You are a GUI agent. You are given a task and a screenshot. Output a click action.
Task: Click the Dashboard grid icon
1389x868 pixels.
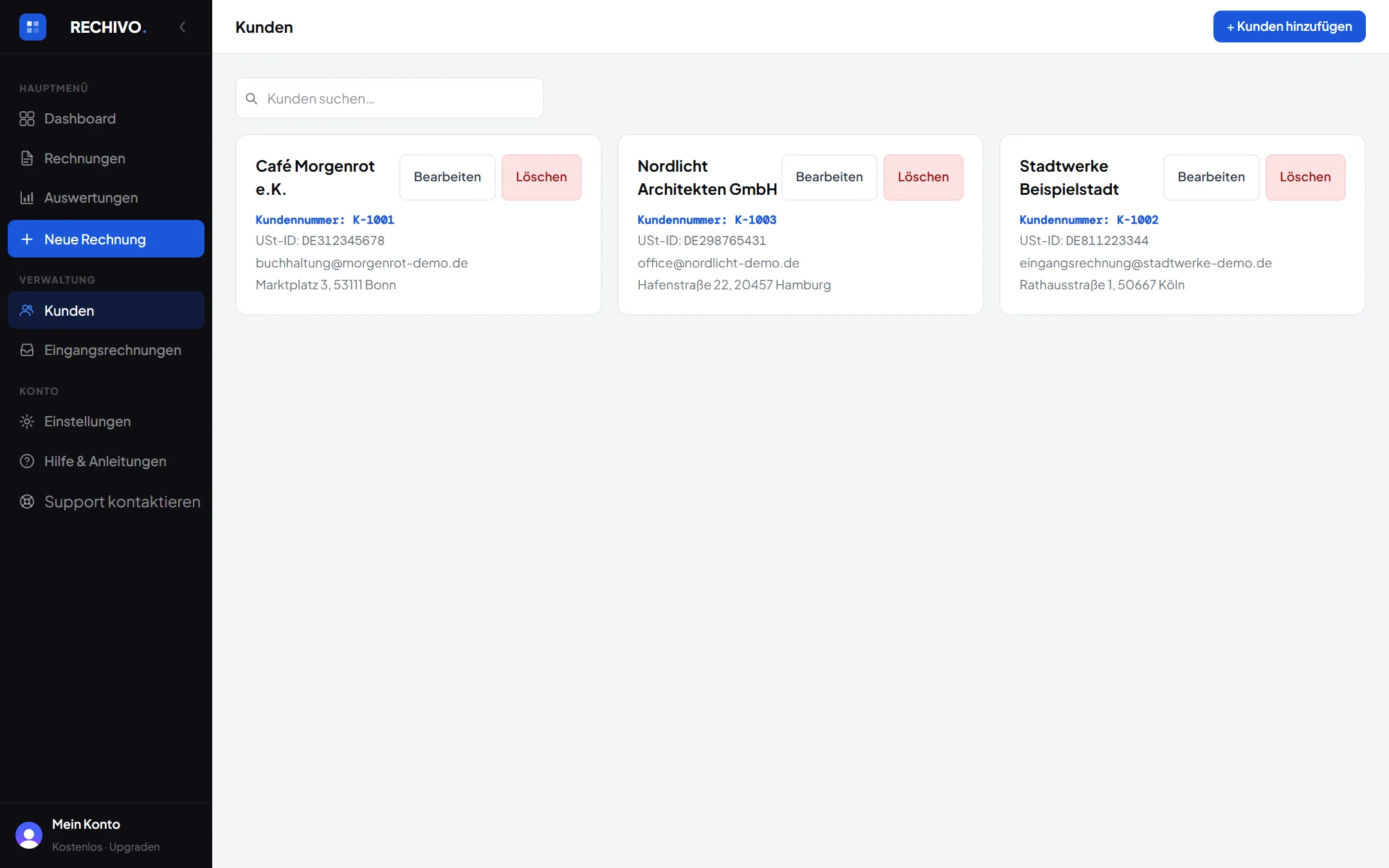[x=27, y=119]
